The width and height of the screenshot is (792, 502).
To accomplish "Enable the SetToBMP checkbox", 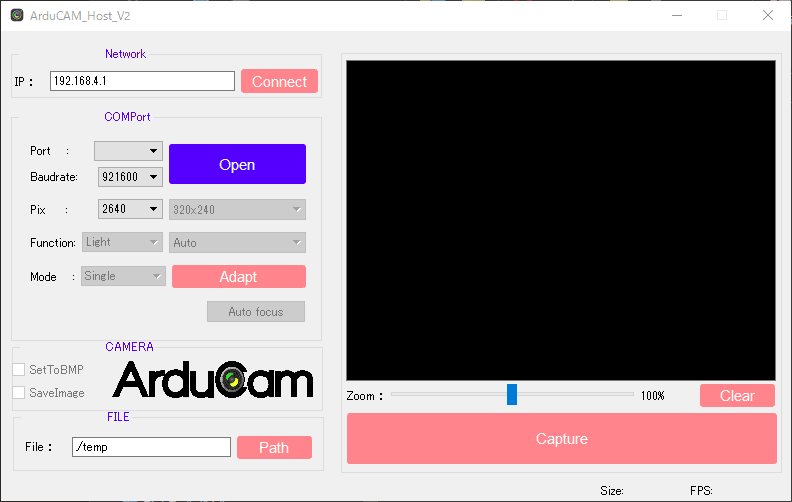I will (19, 370).
